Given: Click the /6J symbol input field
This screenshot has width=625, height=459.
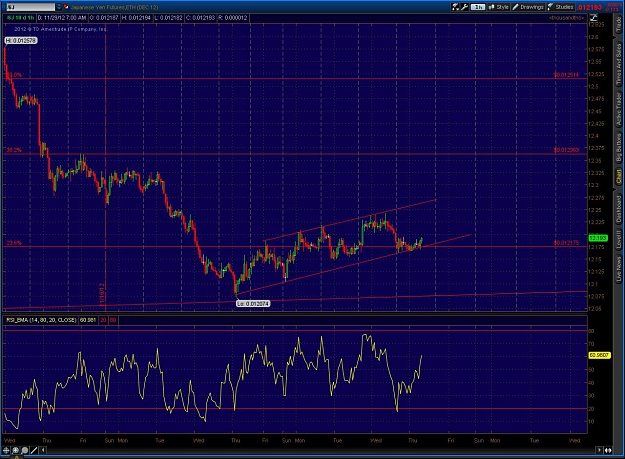Looking at the screenshot, I should tap(30, 7).
